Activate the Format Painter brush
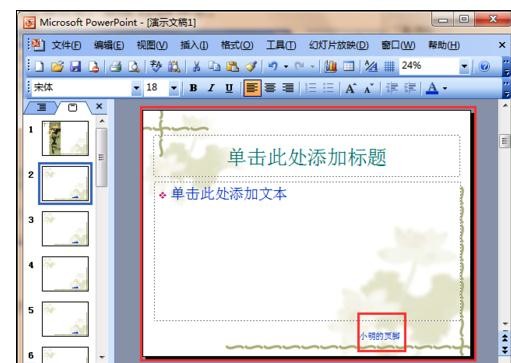This screenshot has width=511, height=363. tap(251, 67)
